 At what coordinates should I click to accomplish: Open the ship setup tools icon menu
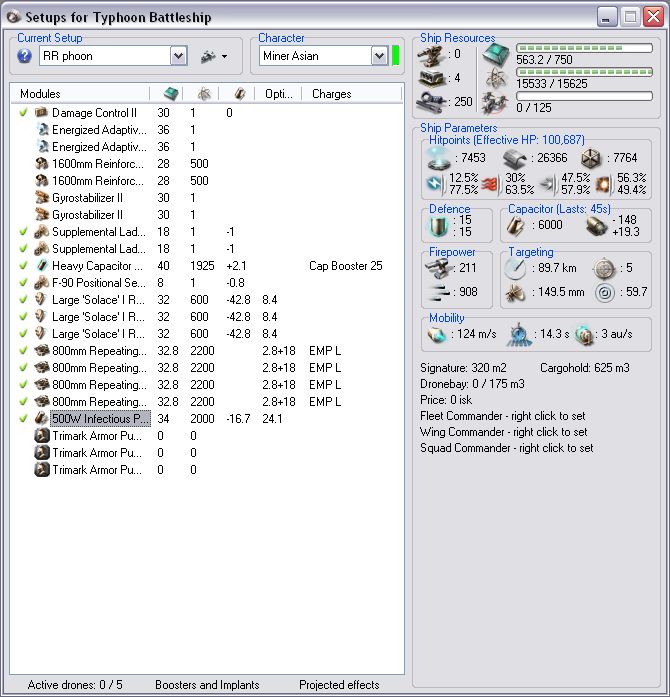click(208, 56)
